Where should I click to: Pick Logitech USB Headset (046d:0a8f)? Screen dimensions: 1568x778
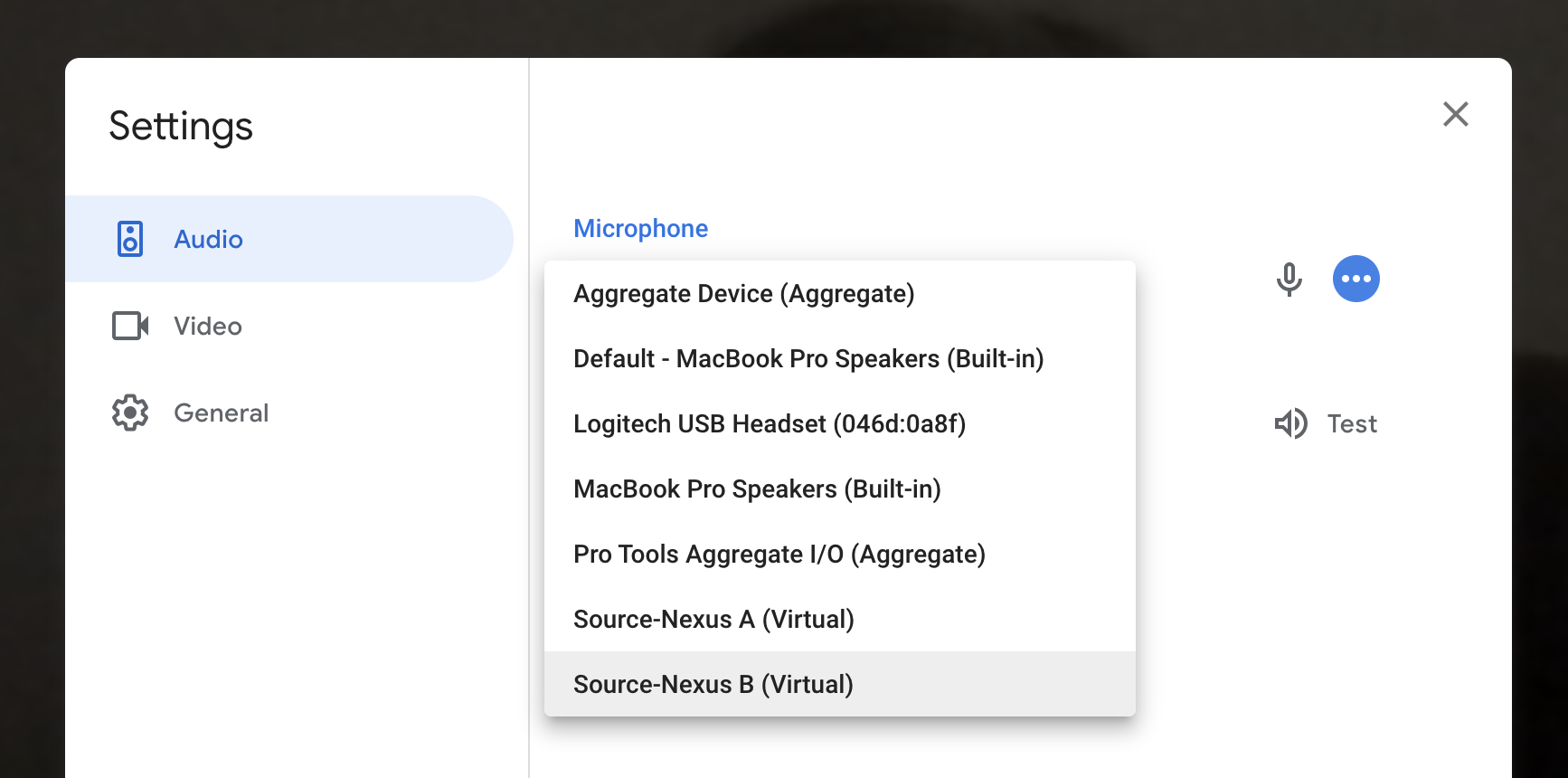pos(769,424)
